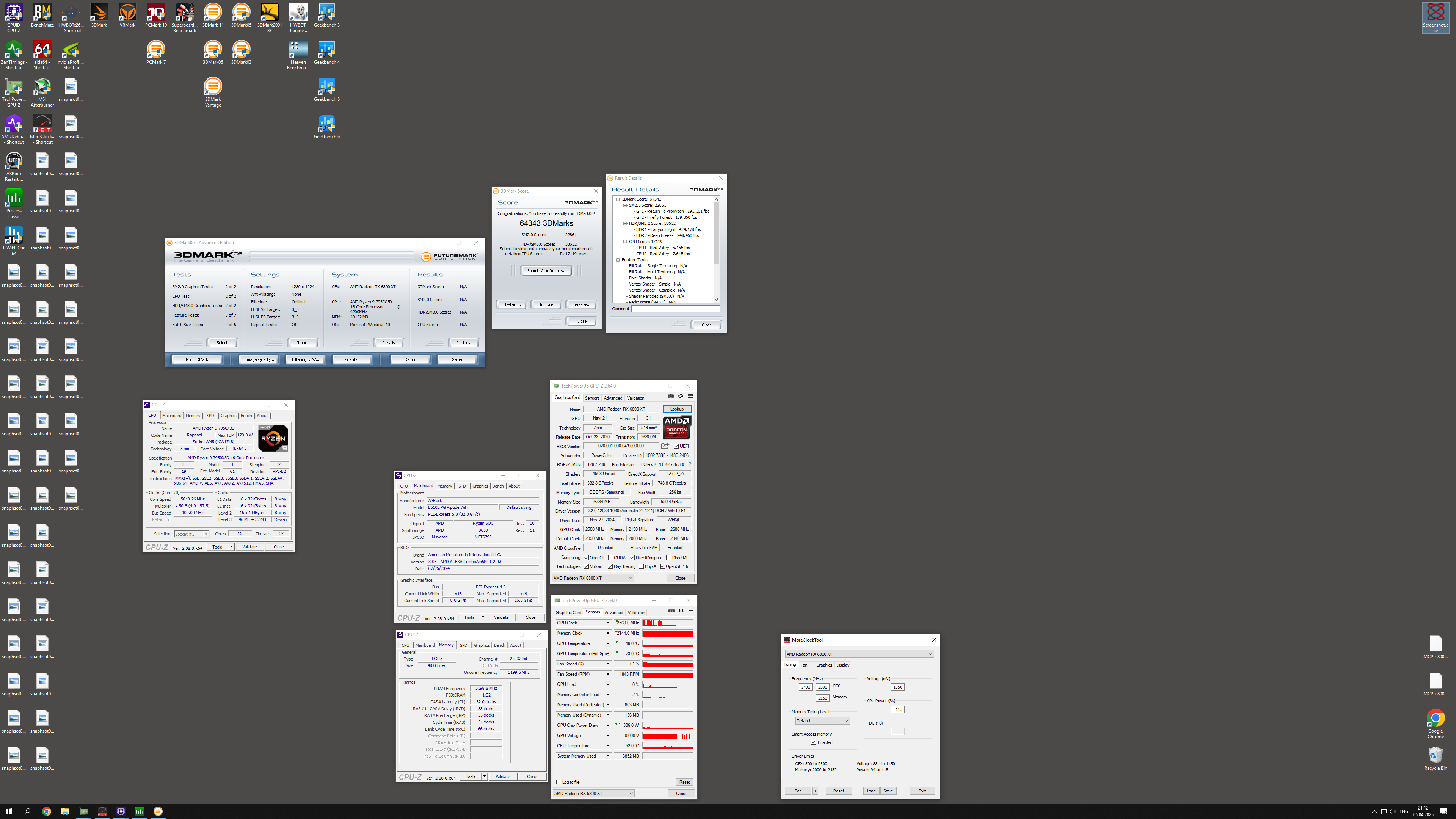Open Bench tab in CPU-Z Memory window

pyautogui.click(x=500, y=645)
